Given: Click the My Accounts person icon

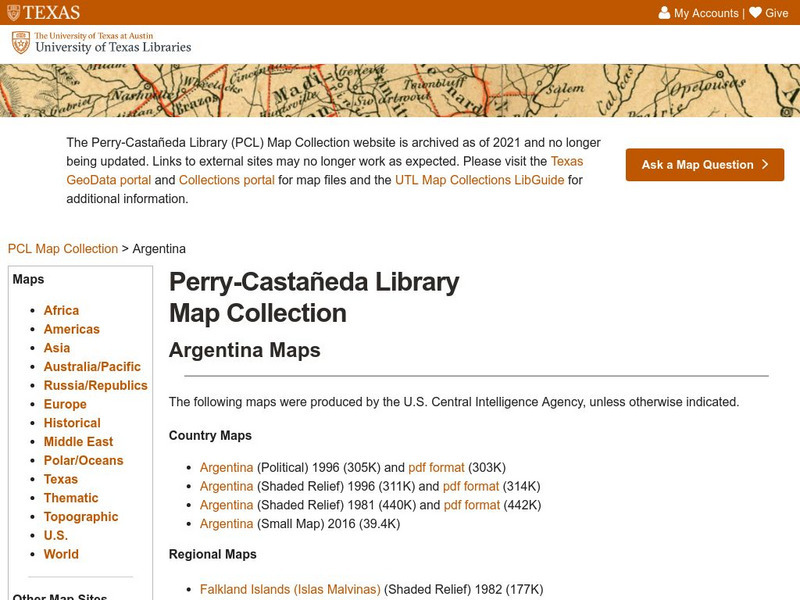Looking at the screenshot, I should 664,13.
